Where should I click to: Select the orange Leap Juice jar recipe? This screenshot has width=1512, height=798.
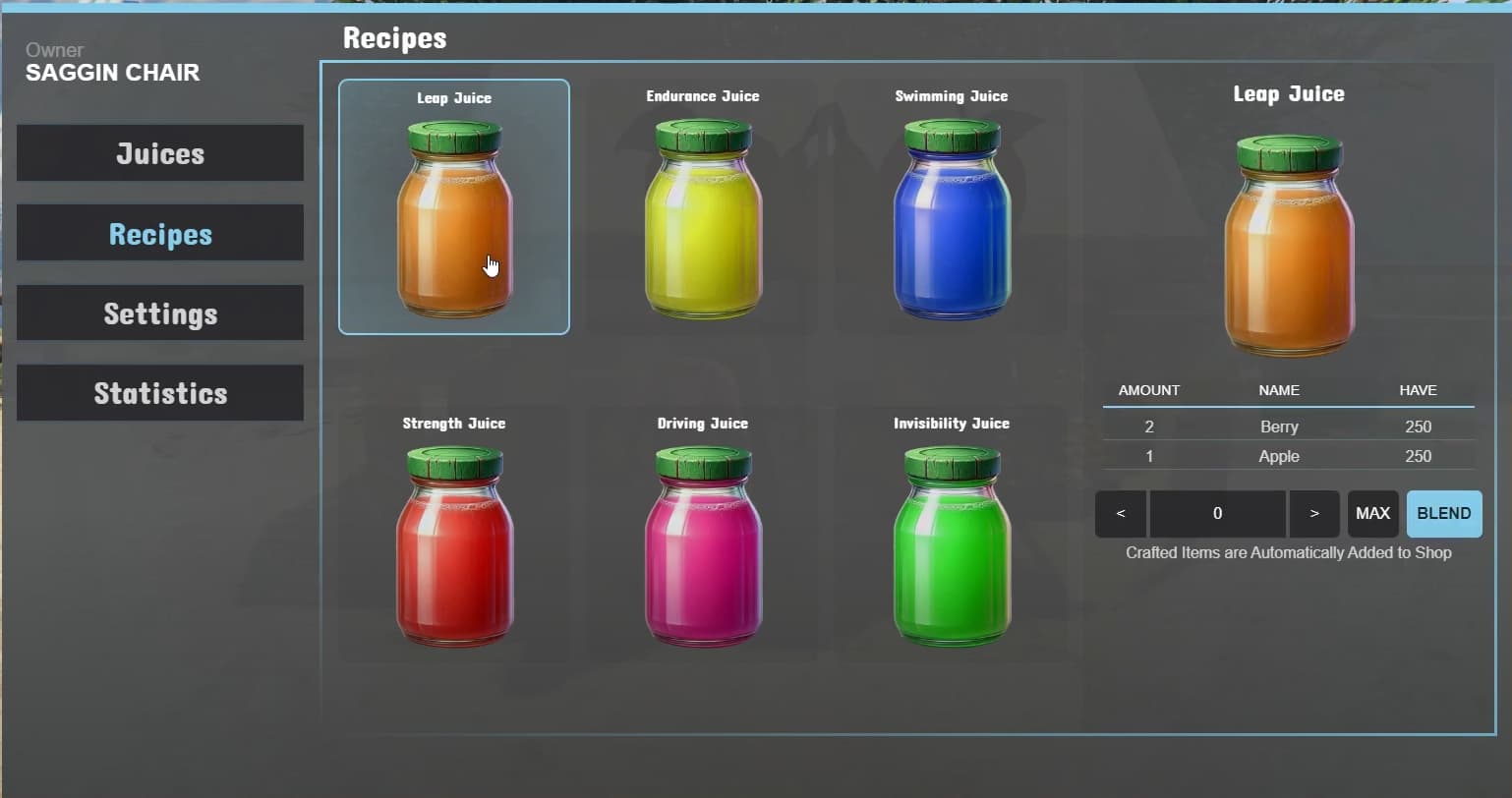pos(454,206)
